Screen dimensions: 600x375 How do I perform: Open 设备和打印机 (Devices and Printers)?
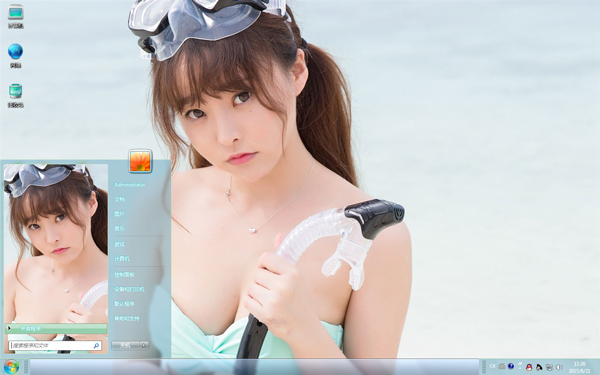click(x=129, y=289)
